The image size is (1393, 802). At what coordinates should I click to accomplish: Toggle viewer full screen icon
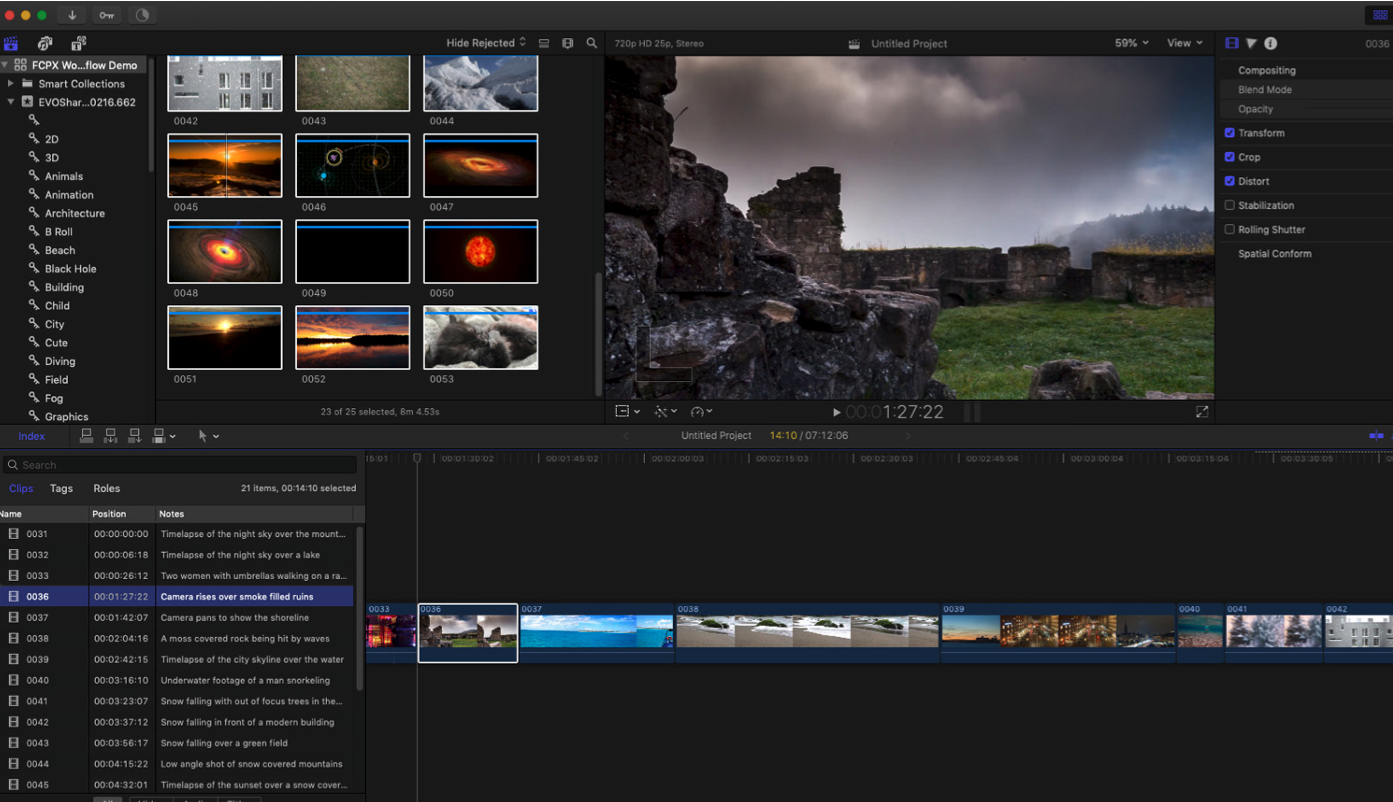[x=1202, y=411]
